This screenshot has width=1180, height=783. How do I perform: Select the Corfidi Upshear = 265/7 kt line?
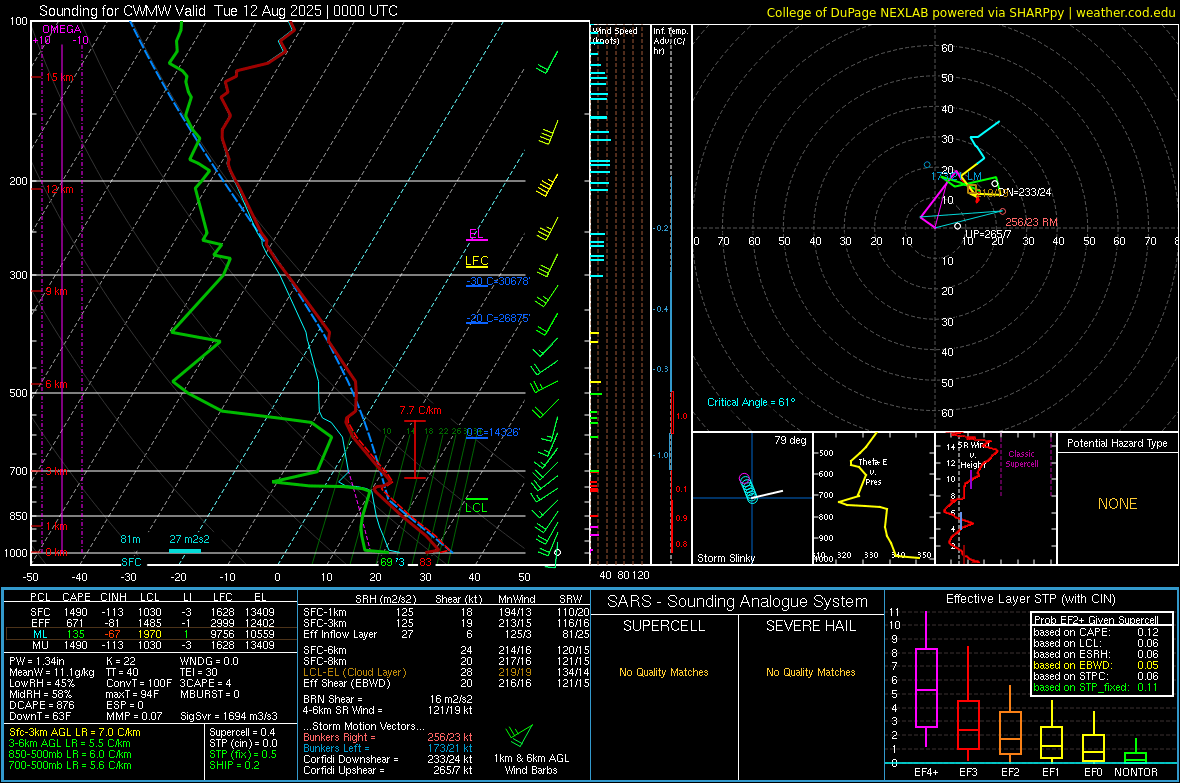pyautogui.click(x=387, y=770)
